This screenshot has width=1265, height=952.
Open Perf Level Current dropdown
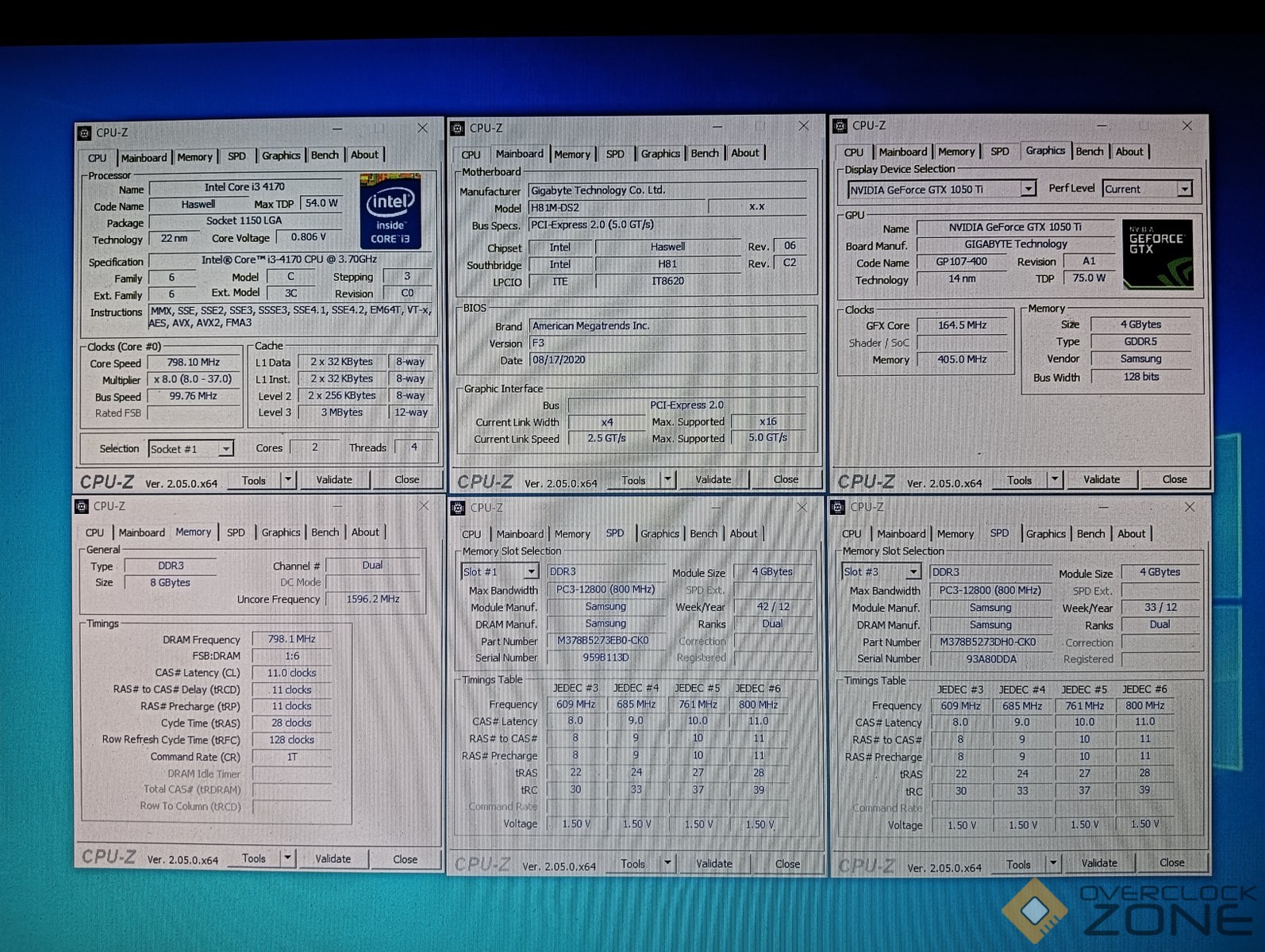click(1185, 189)
